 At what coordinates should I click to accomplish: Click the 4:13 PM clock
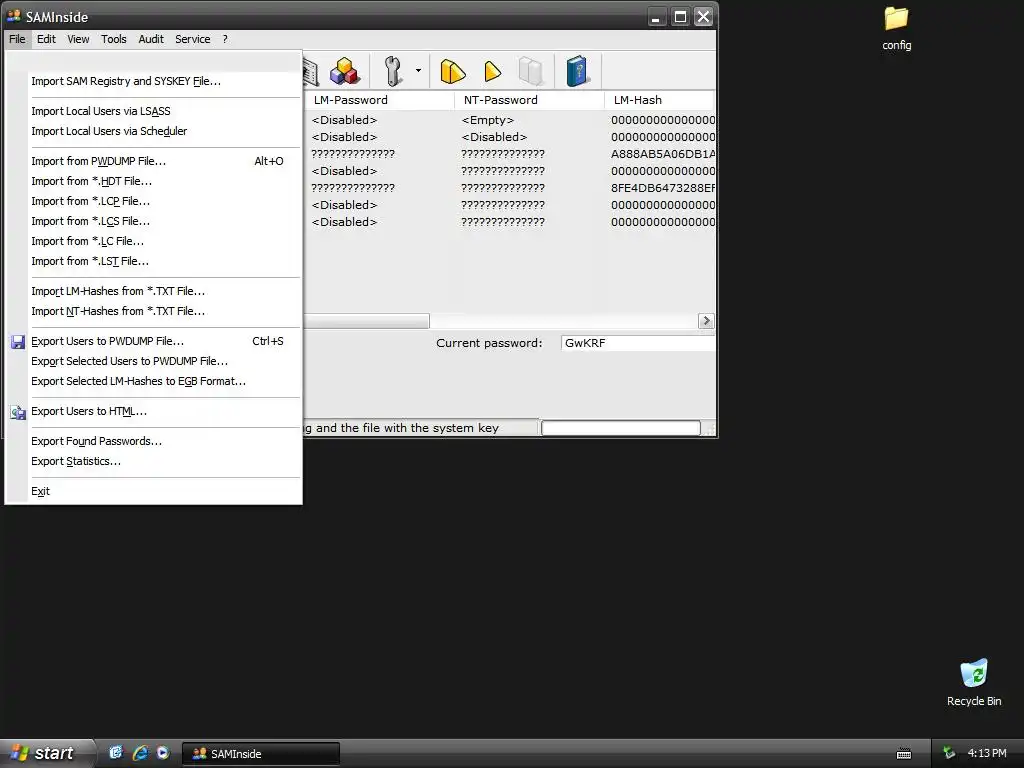click(987, 753)
